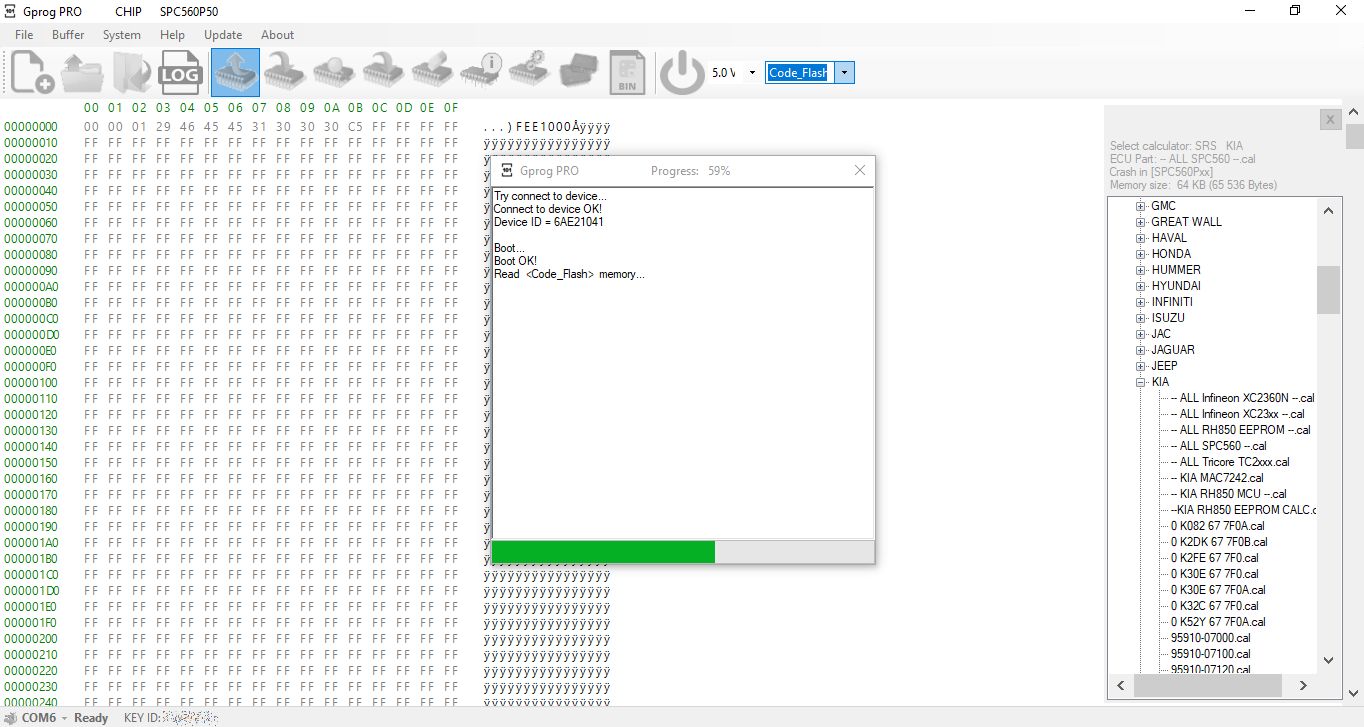Expand the HAVAL tree node
Viewport: 1364px width, 727px height.
point(1140,238)
